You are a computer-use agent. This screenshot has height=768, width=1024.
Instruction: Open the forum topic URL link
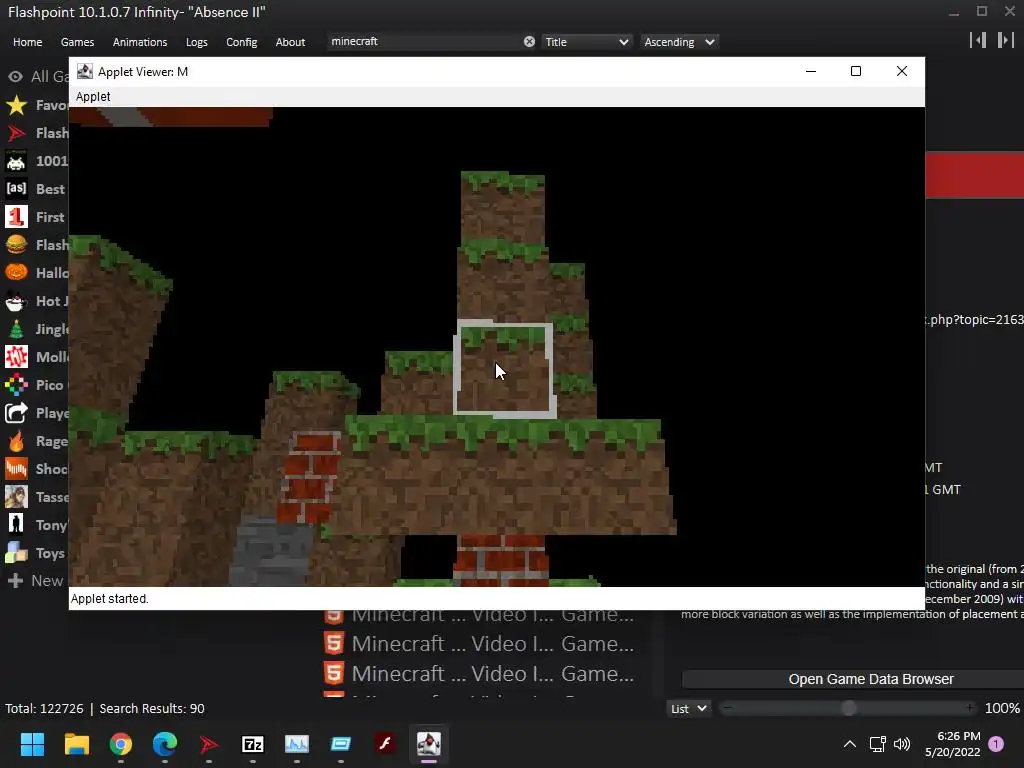(974, 319)
